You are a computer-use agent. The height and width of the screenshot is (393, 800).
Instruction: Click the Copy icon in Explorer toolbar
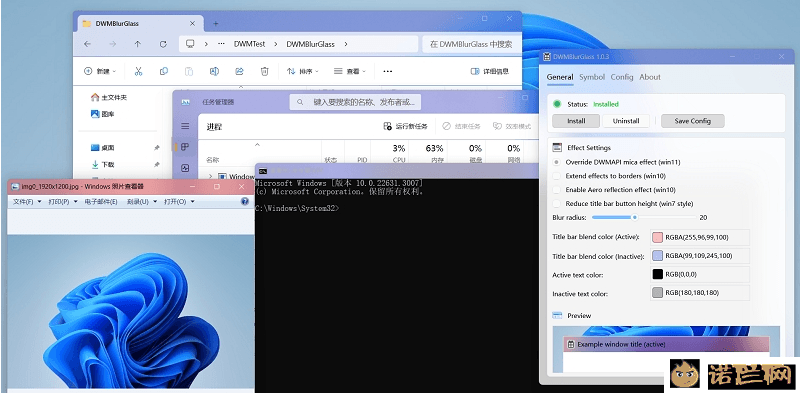[x=164, y=71]
